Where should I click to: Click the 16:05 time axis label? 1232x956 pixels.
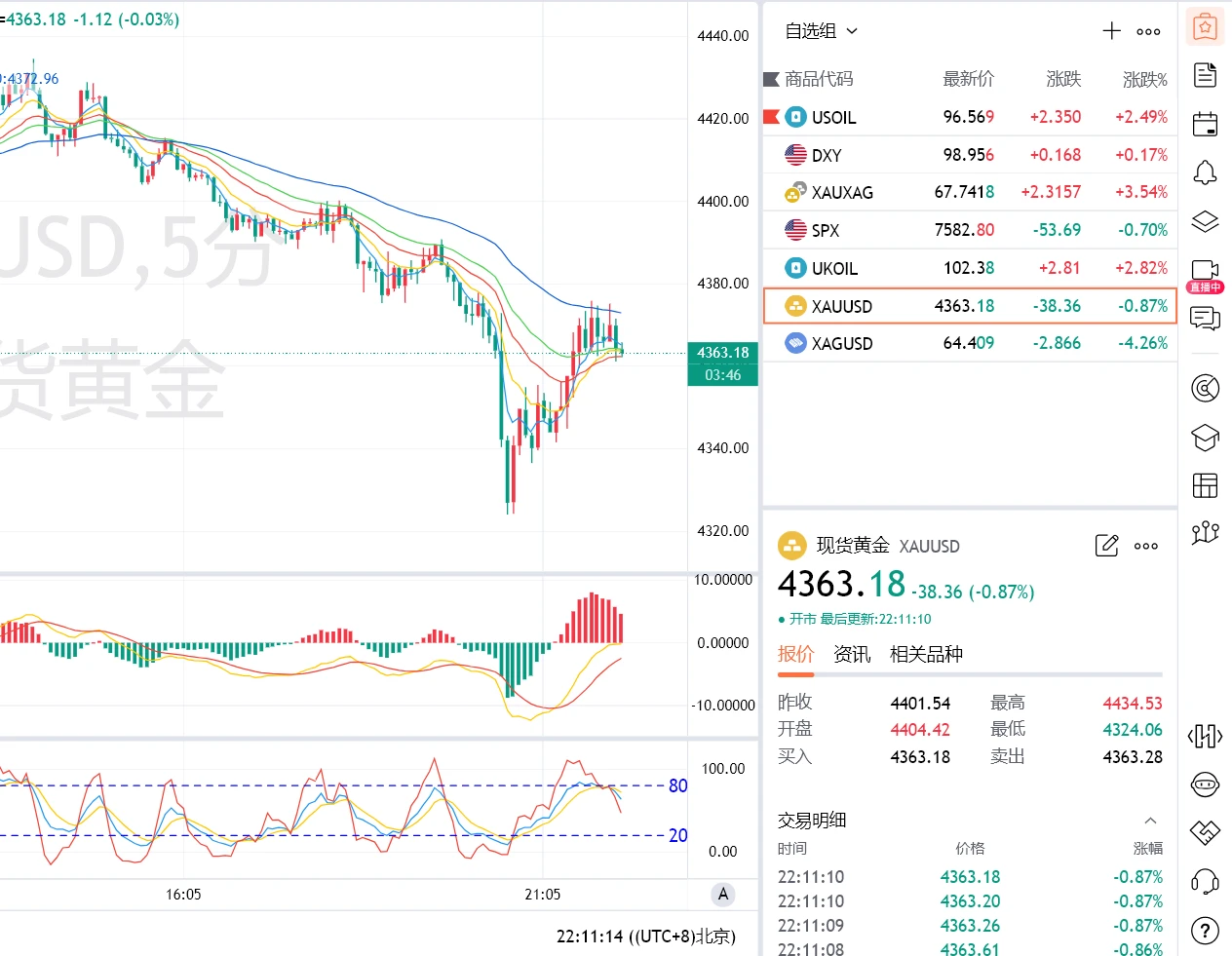click(183, 895)
